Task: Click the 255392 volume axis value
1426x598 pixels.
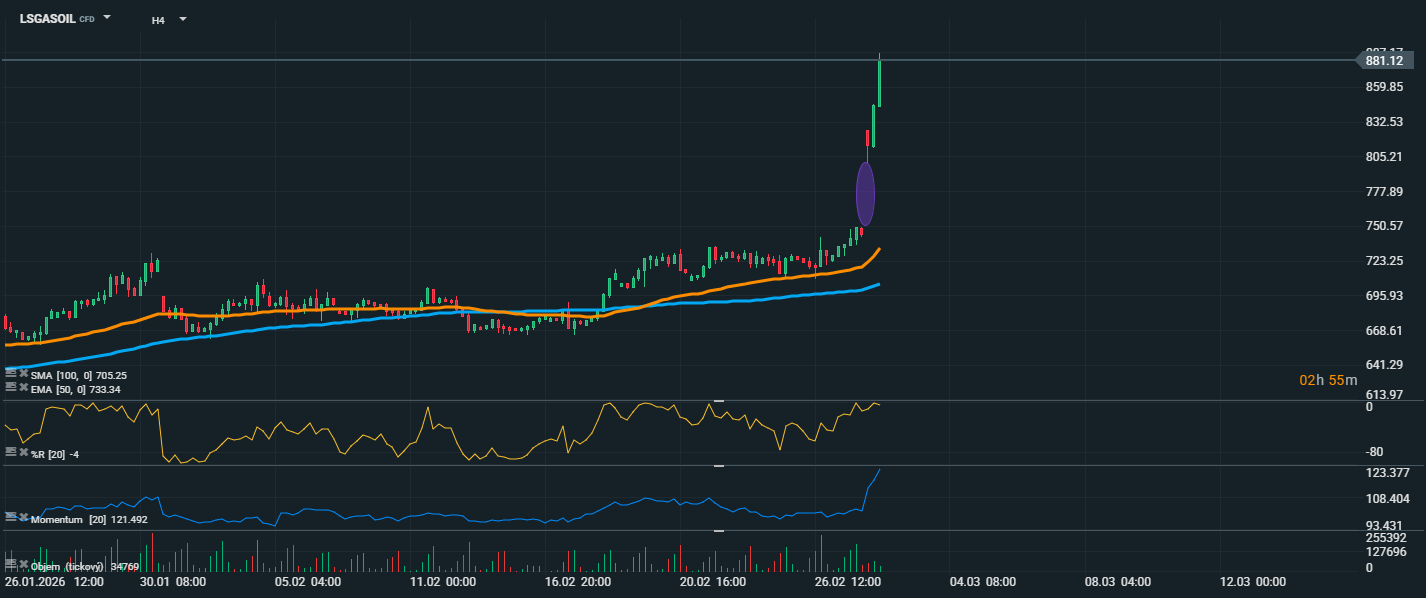Action: click(1385, 537)
